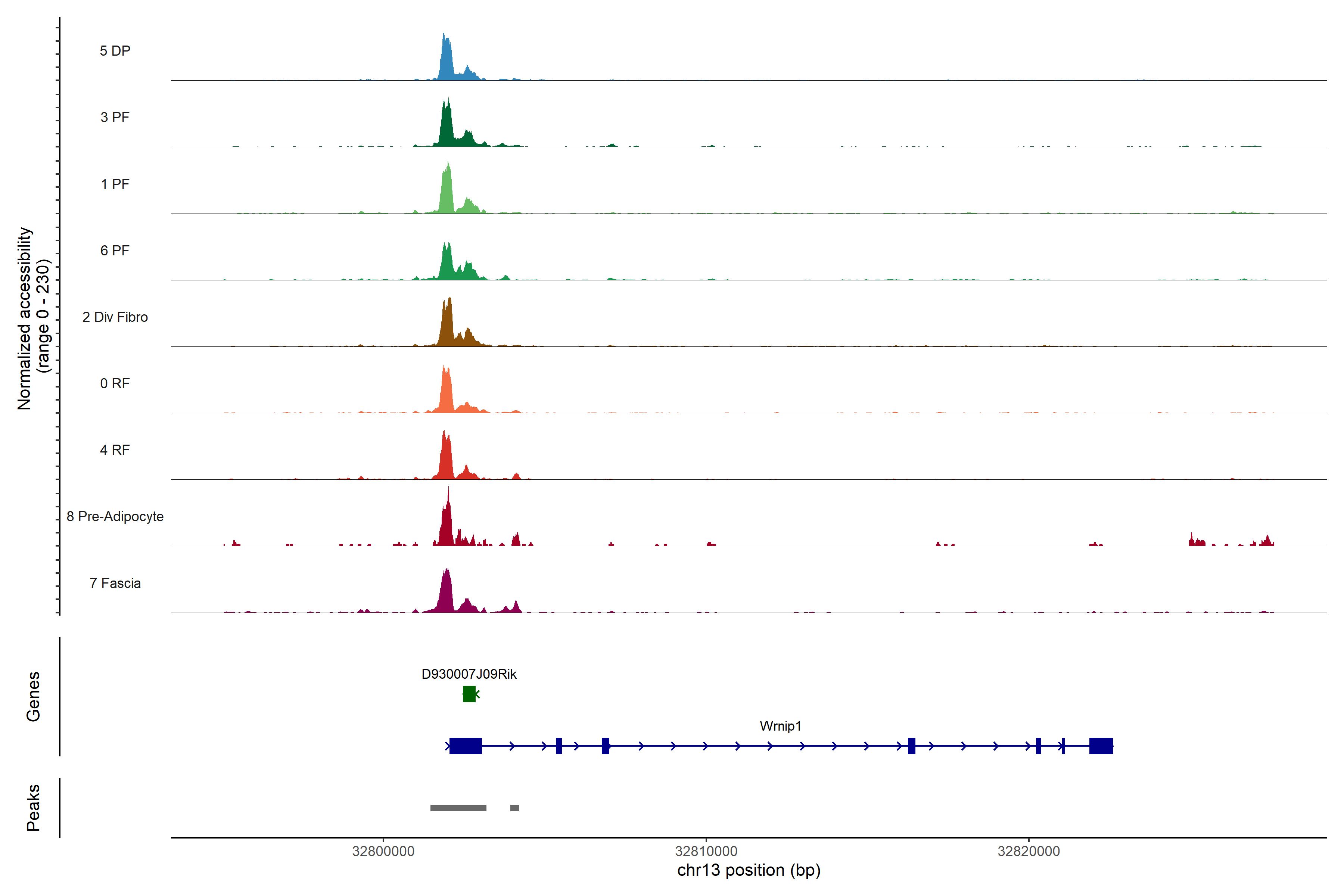Select the 8 Pre-Adipocyte track label
This screenshot has width=1344, height=896.
[115, 517]
